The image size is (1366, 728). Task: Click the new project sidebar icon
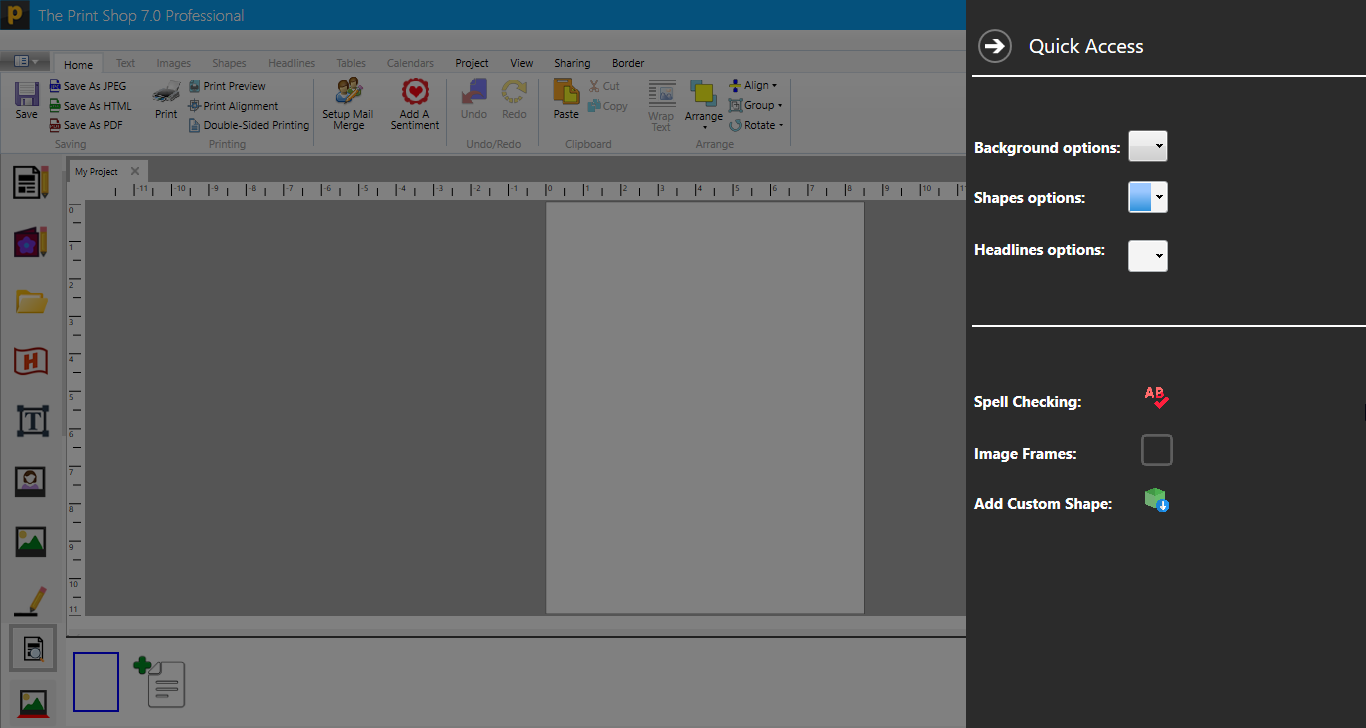click(31, 182)
